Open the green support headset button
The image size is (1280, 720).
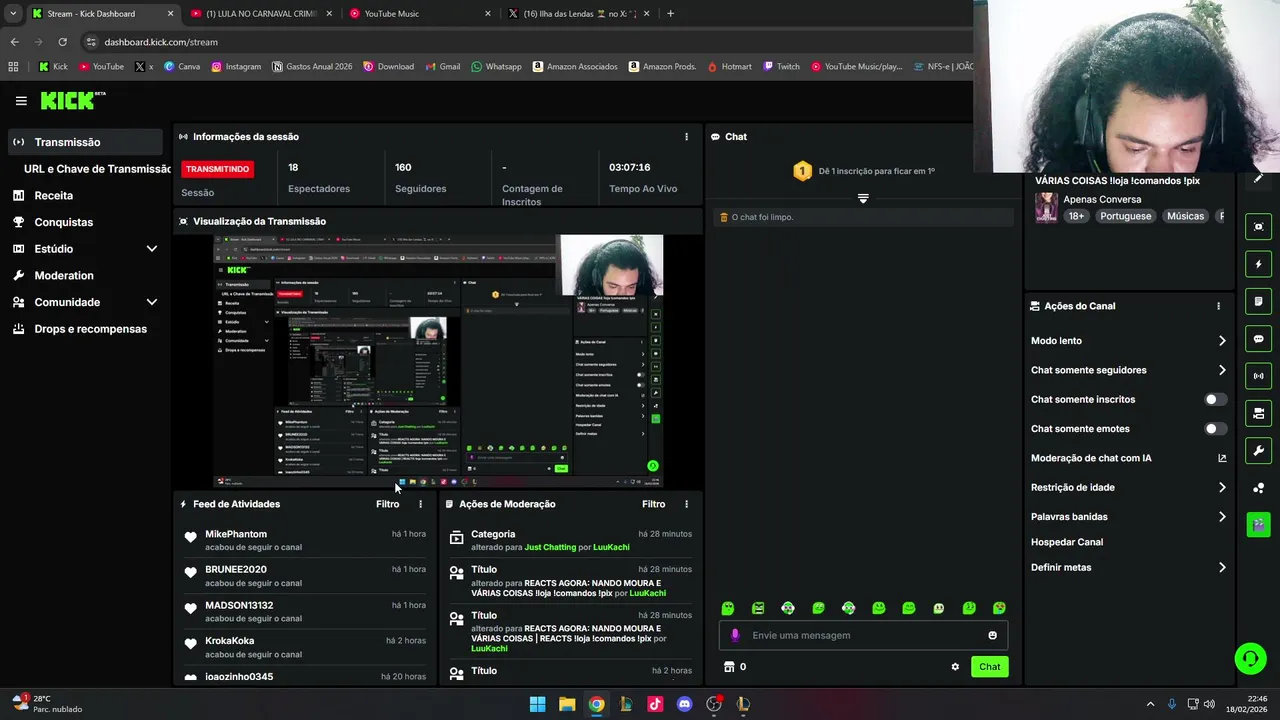click(1250, 658)
